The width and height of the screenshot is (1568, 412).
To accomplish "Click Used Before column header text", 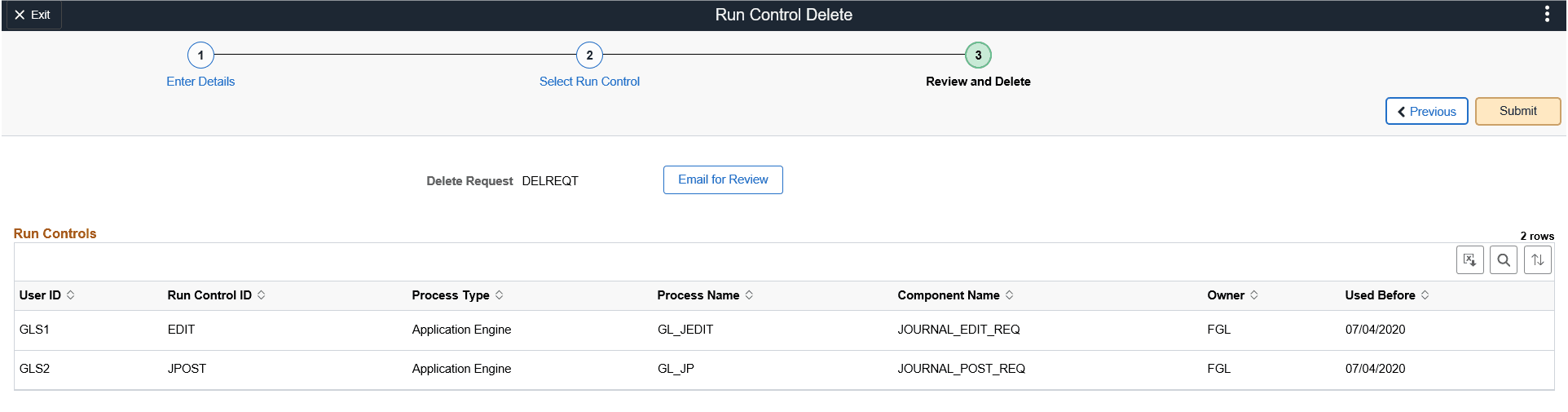I will [x=1380, y=295].
